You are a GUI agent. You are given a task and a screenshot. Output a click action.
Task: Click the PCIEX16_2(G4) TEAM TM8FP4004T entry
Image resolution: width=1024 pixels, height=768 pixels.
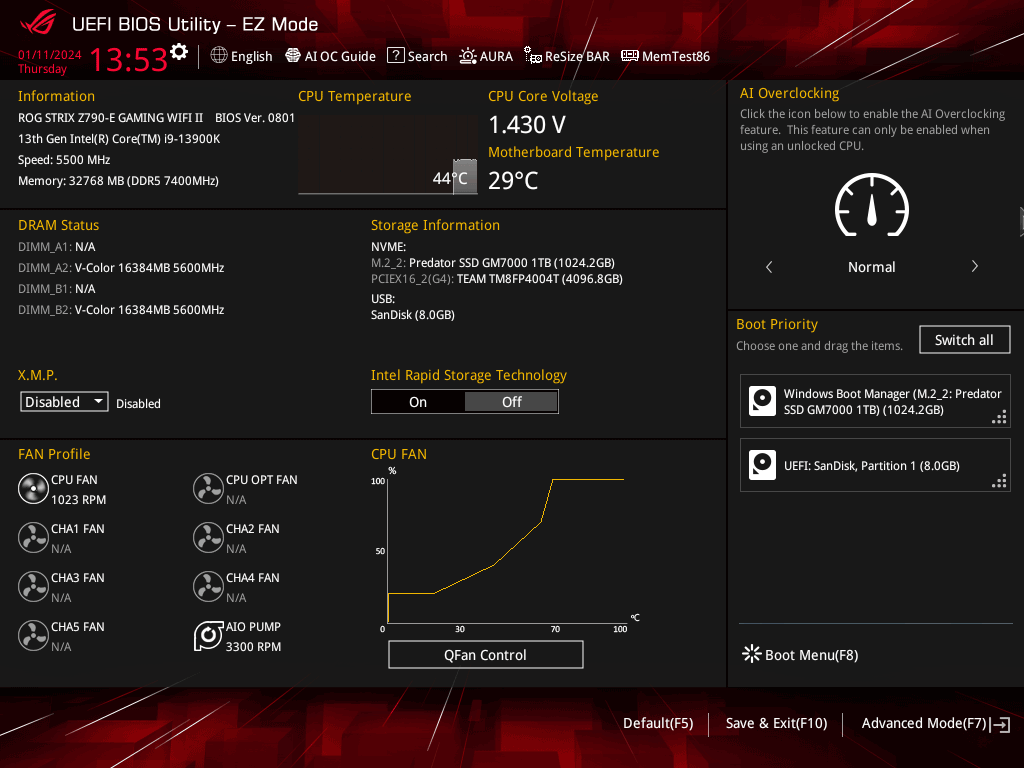496,279
